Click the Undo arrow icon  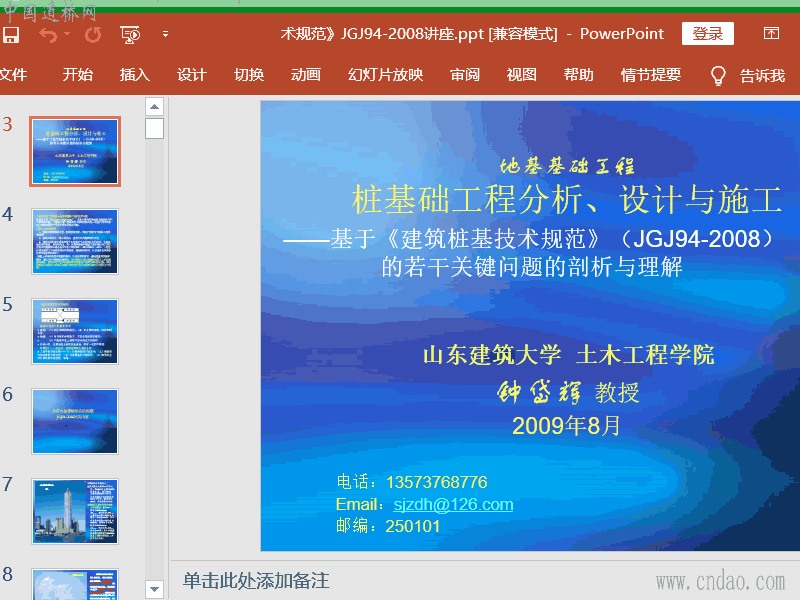pos(48,35)
